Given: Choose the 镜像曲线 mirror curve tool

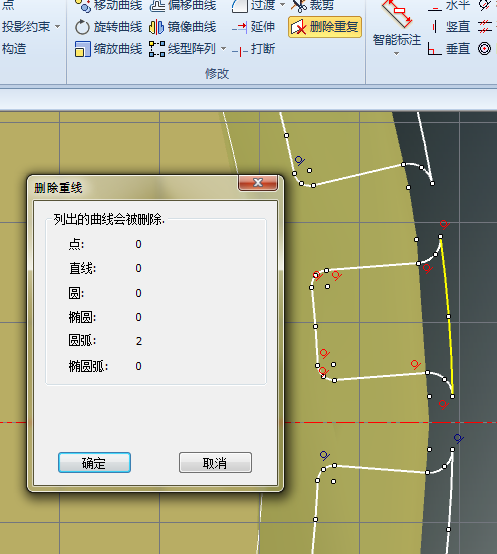Looking at the screenshot, I should point(182,27).
